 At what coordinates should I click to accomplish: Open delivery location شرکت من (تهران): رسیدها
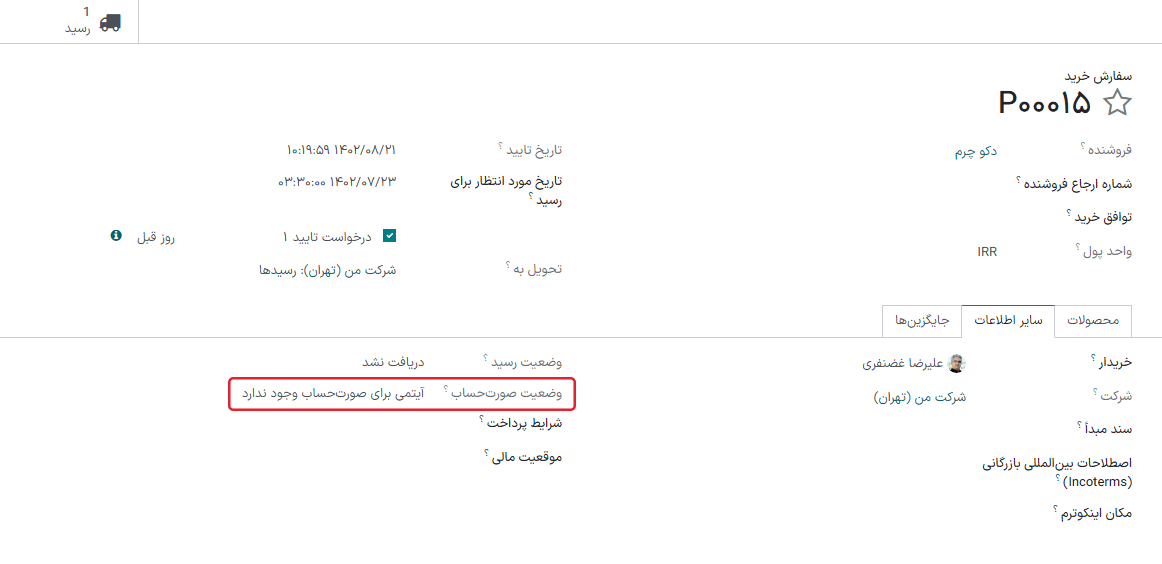pos(328,270)
